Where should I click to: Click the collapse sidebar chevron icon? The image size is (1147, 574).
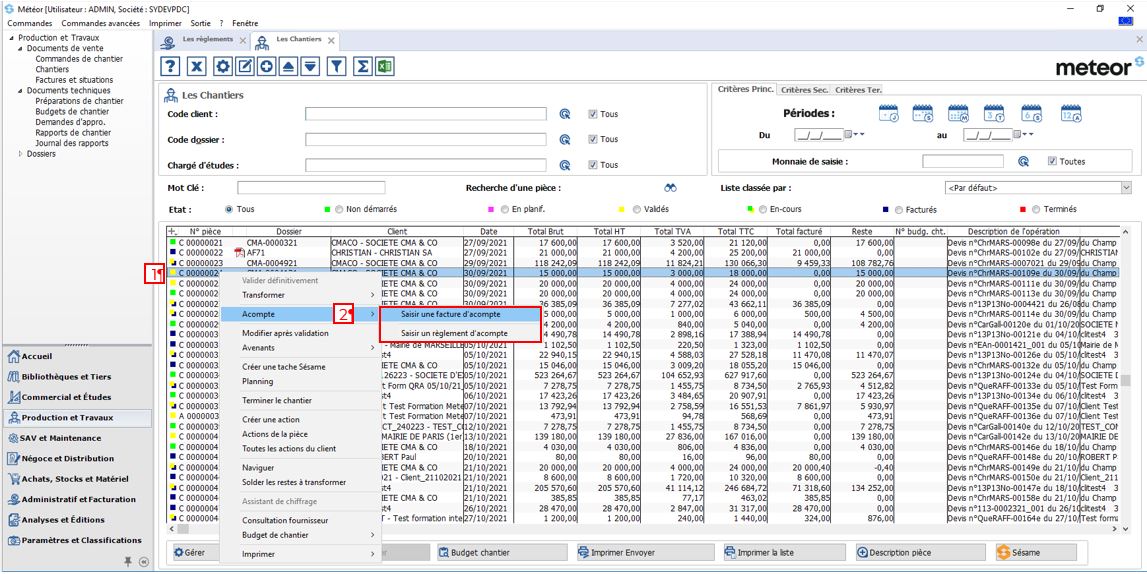click(x=143, y=562)
